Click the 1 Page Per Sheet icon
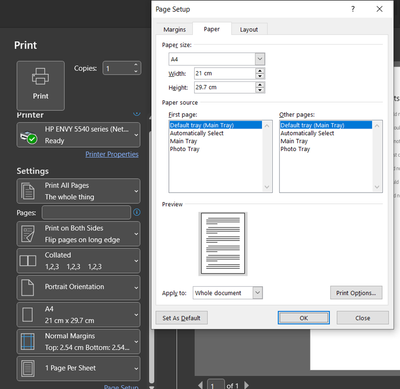Viewport: 400px width, 389px height. click(x=28, y=369)
